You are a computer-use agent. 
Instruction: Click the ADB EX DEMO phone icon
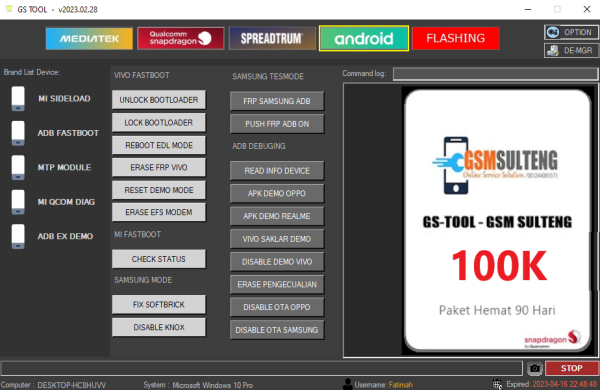[18, 236]
